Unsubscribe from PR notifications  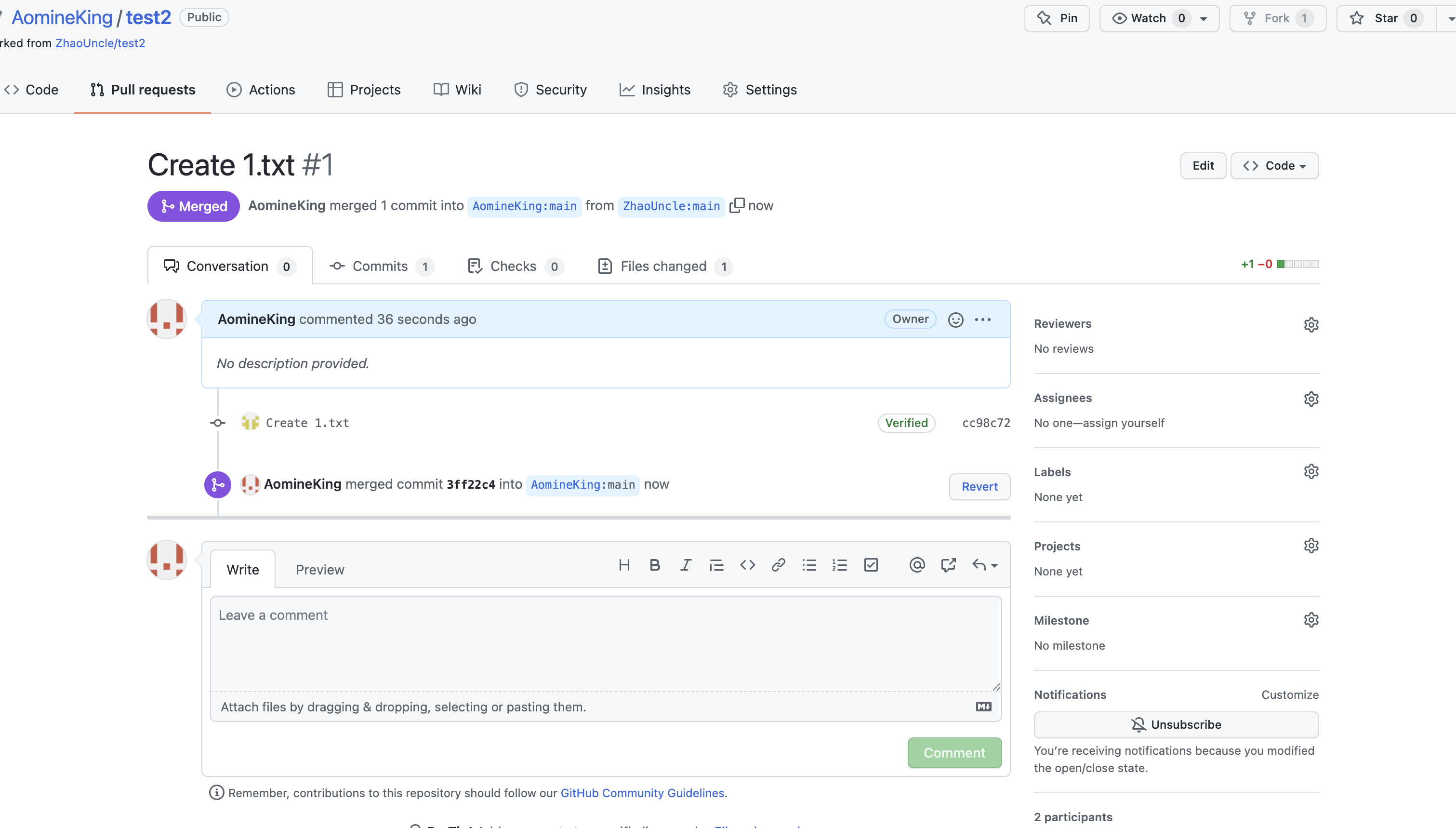pyautogui.click(x=1176, y=724)
